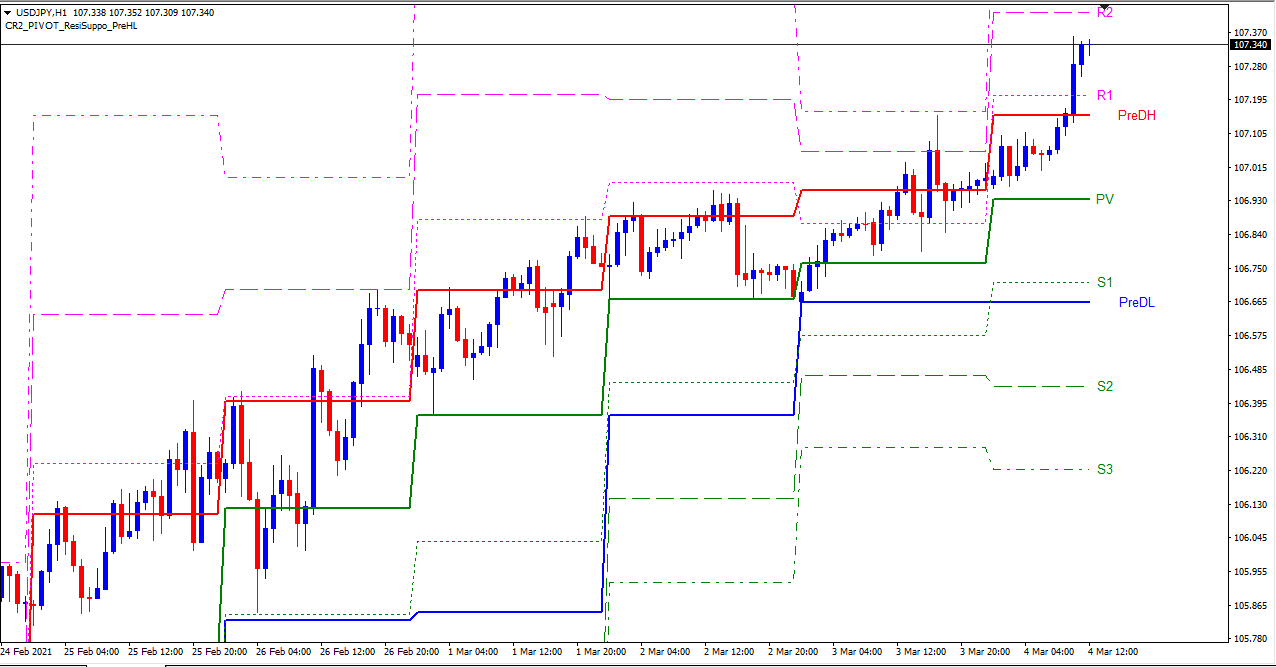Image resolution: width=1276 pixels, height=667 pixels.
Task: Click 105.780 on the price scale
Action: (1251, 638)
